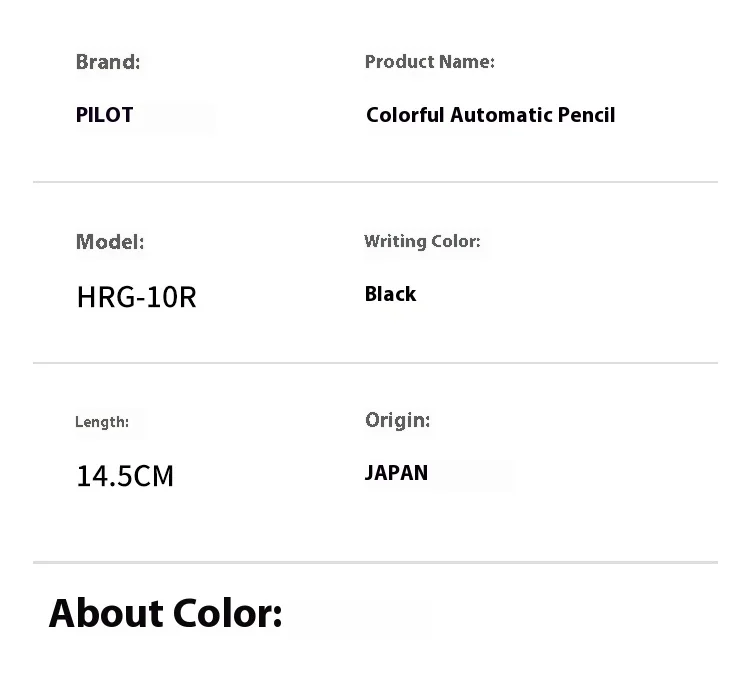Click the word Pencil in product name
The width and height of the screenshot is (750, 678).
click(x=587, y=115)
